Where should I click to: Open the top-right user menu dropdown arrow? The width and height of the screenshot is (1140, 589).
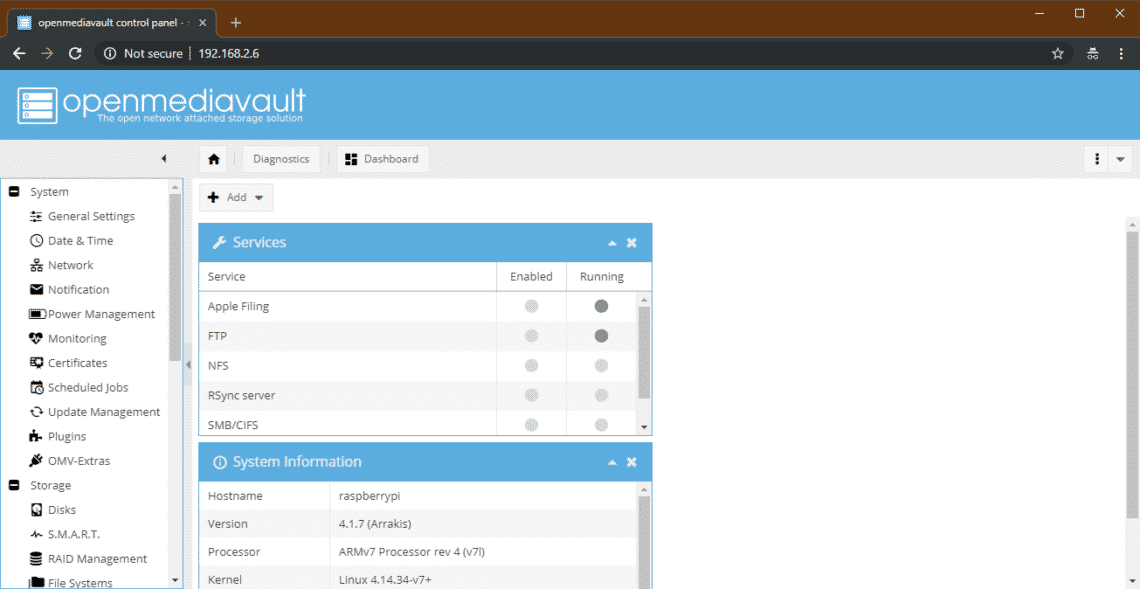(1120, 159)
